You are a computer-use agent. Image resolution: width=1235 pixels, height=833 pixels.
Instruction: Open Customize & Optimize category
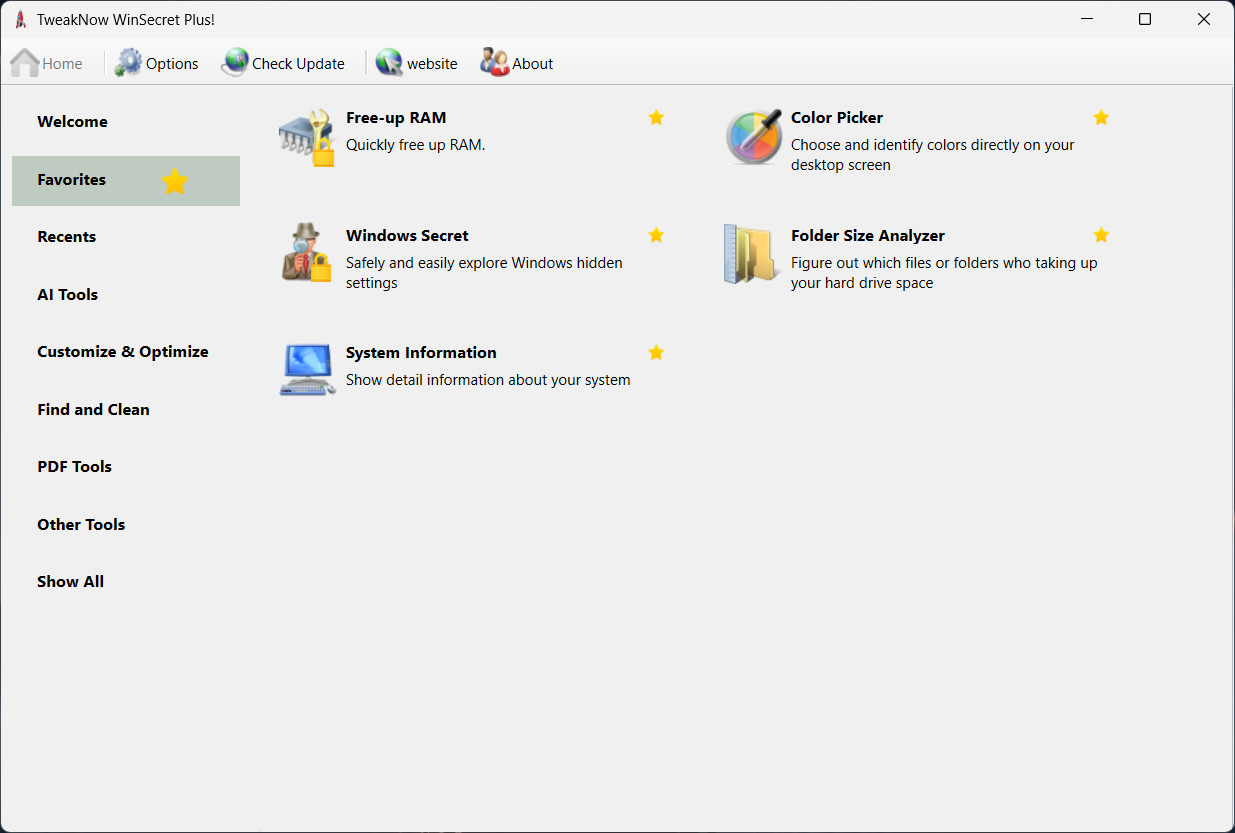123,352
